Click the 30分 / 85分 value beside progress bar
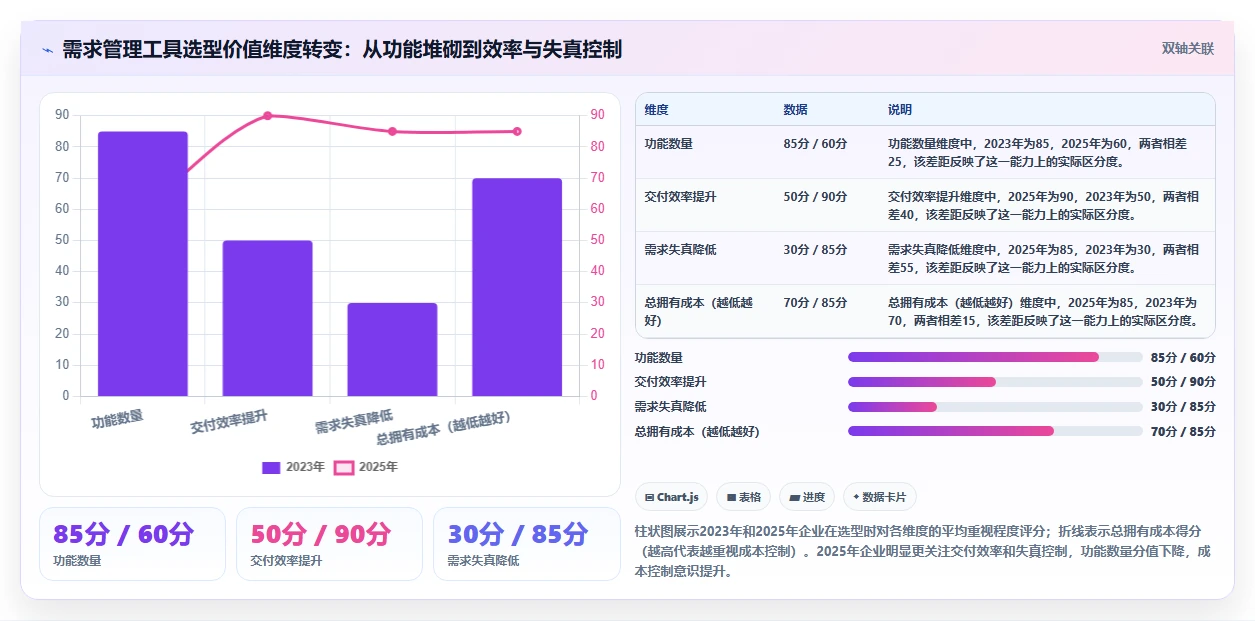The width and height of the screenshot is (1255, 621). point(1183,407)
